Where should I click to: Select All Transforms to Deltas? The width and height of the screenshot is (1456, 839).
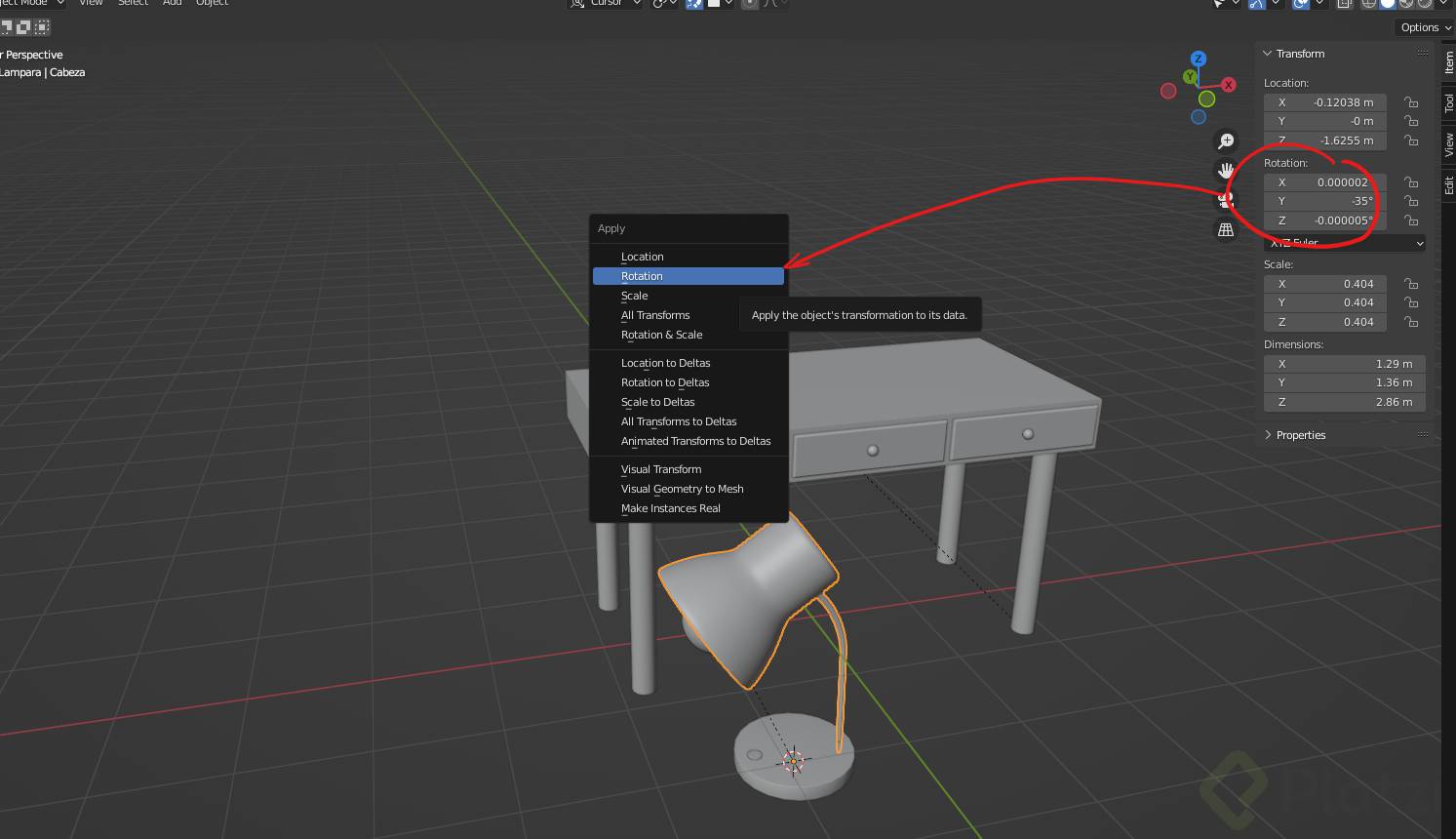(x=689, y=421)
